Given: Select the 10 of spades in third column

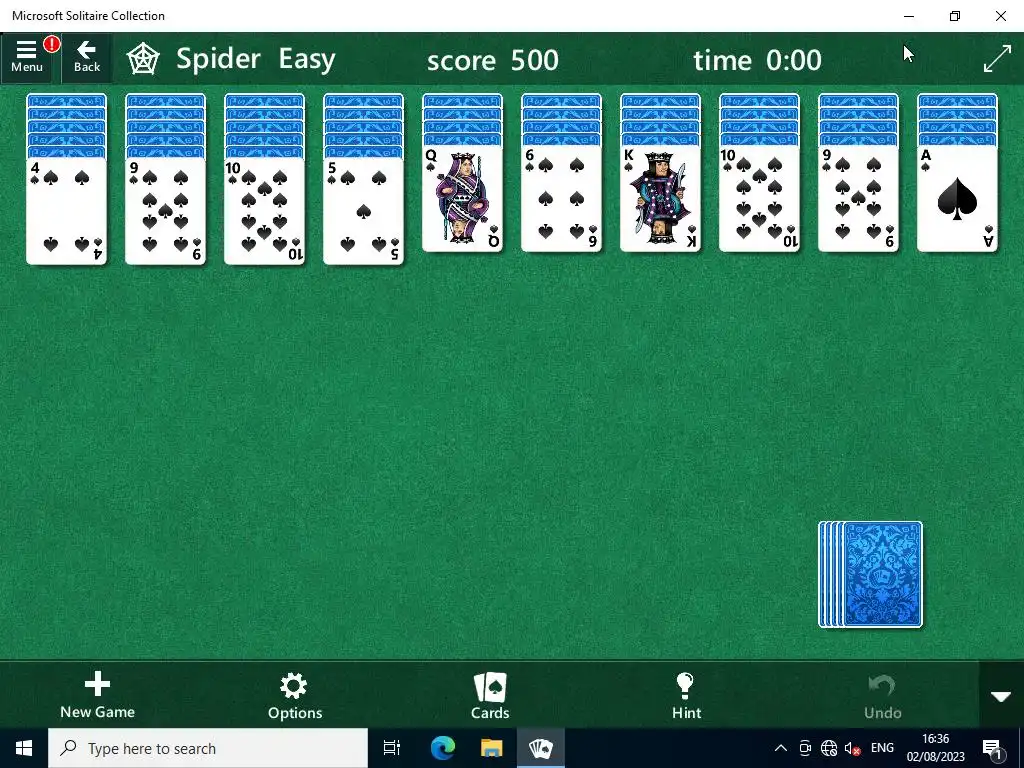Looking at the screenshot, I should tap(264, 212).
